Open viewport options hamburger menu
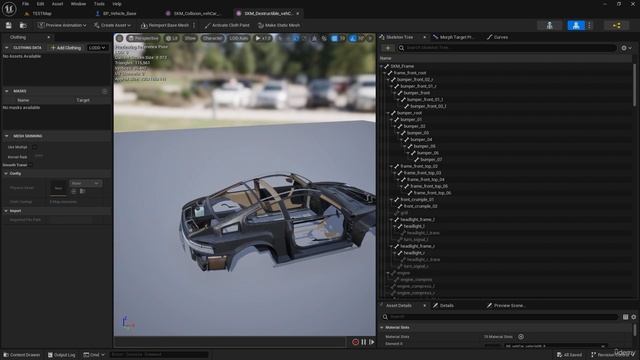 point(120,38)
